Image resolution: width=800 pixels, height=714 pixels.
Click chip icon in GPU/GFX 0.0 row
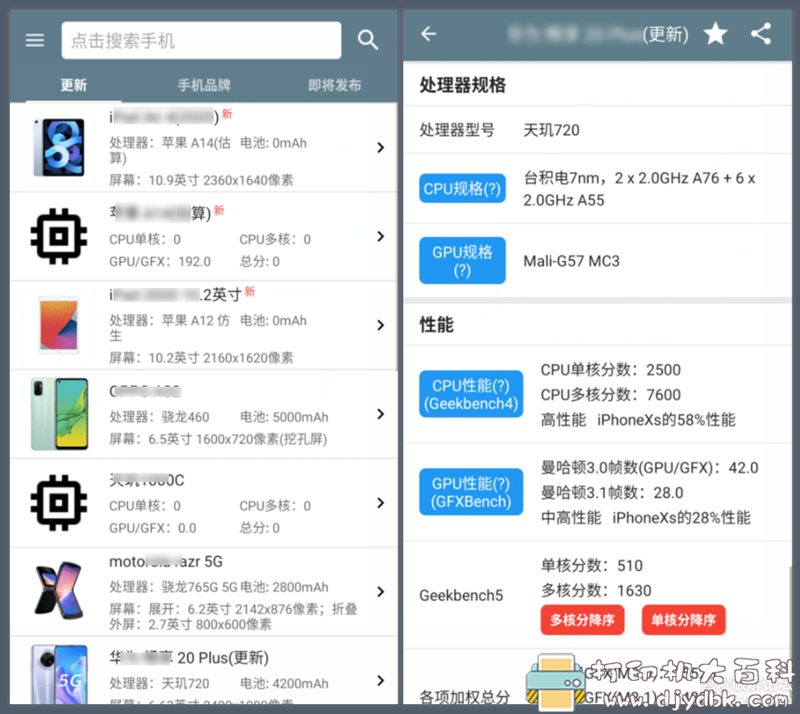tap(59, 503)
